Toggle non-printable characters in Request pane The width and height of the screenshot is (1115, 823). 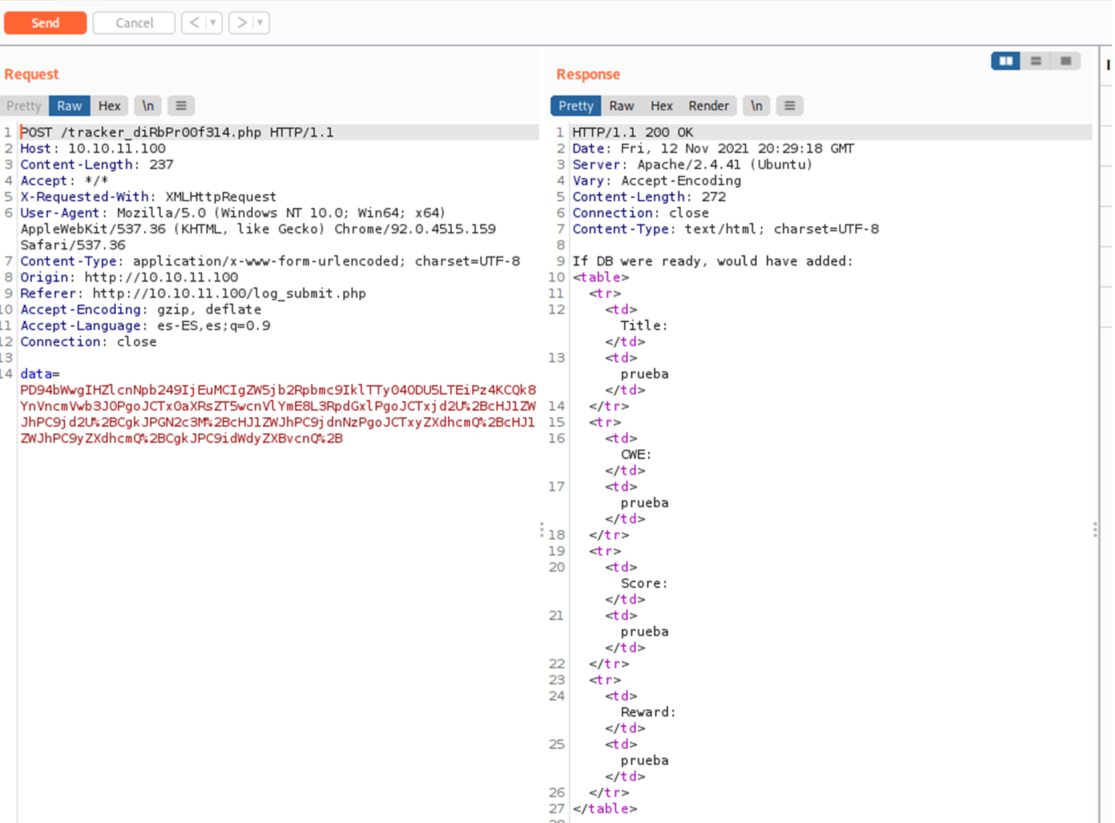148,106
